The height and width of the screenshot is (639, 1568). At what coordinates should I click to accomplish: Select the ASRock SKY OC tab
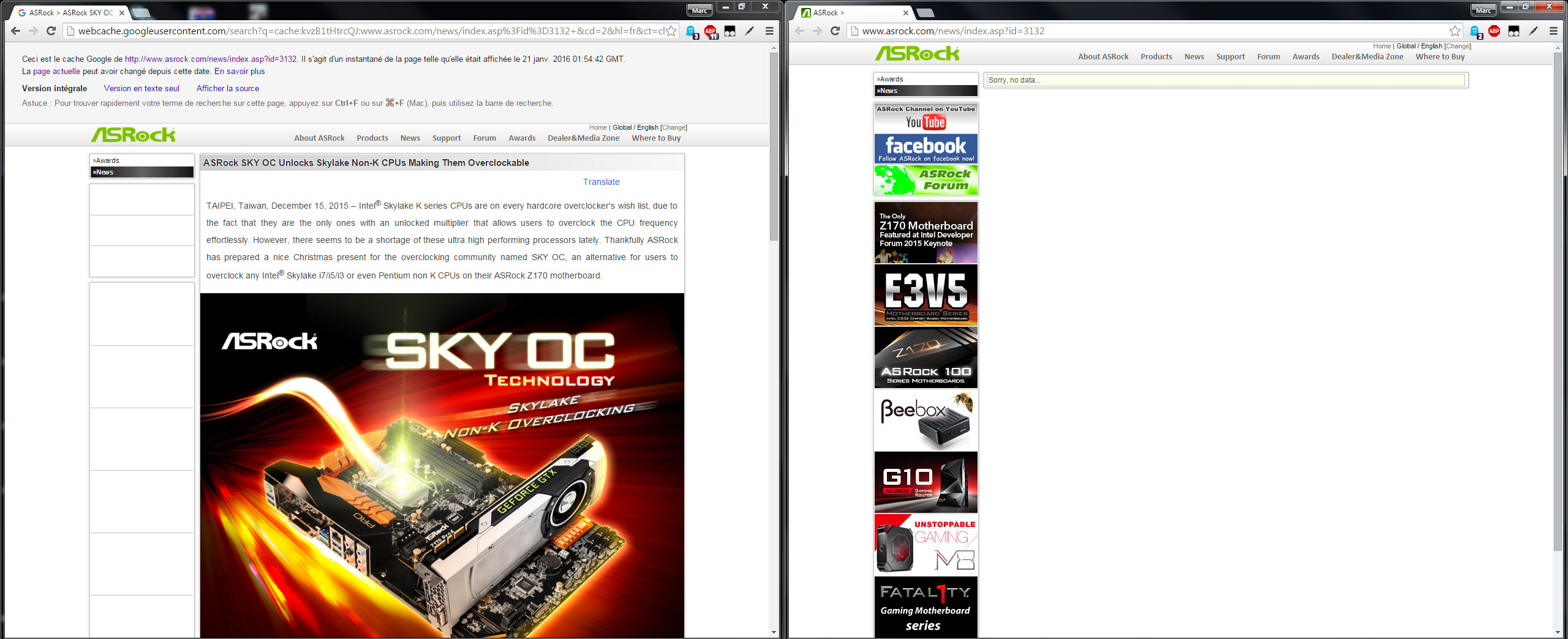[70, 12]
